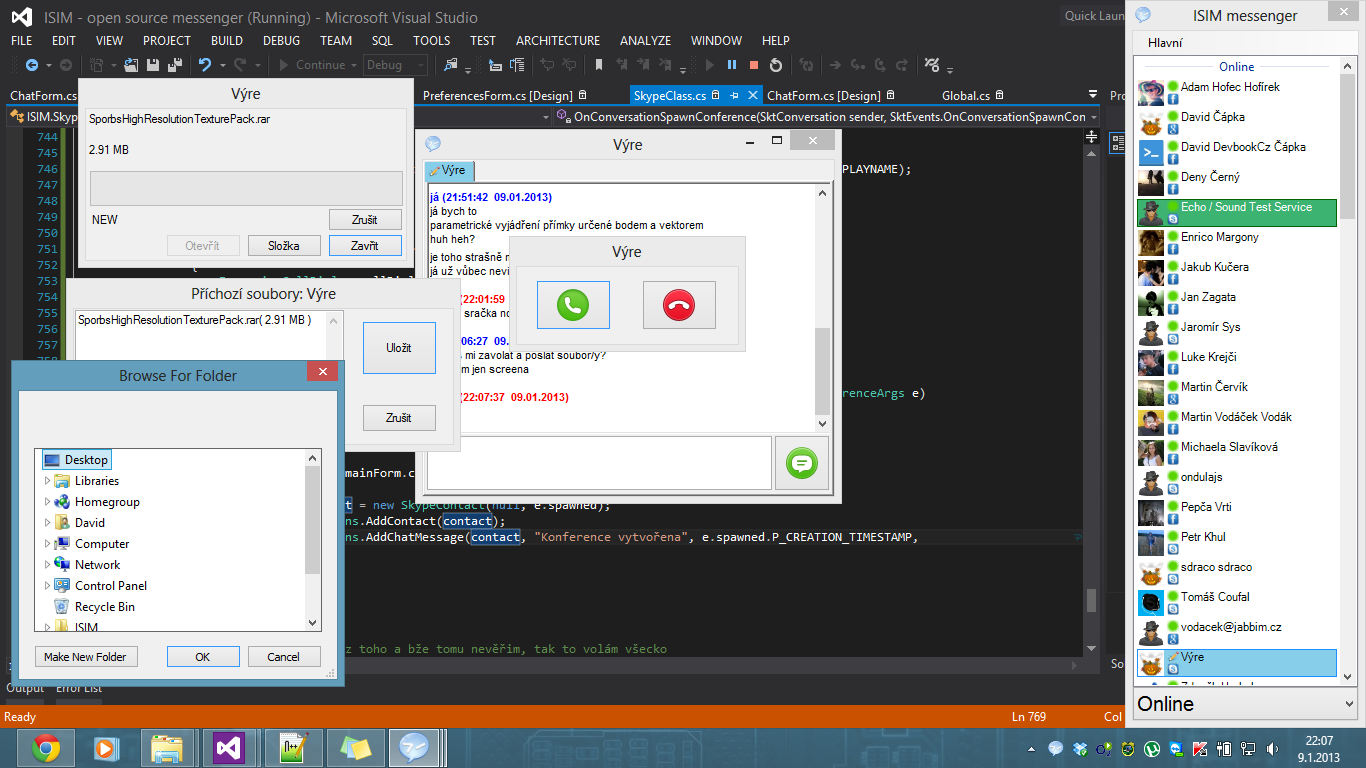Open the document tabs overflow dropdown arrow
This screenshot has height=768, width=1366.
[1092, 96]
